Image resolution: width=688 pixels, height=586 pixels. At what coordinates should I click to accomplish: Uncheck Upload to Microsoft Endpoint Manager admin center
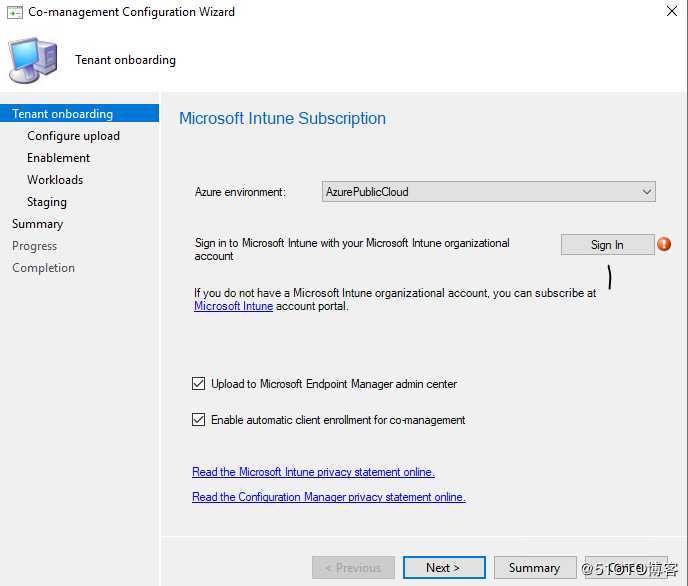198,384
